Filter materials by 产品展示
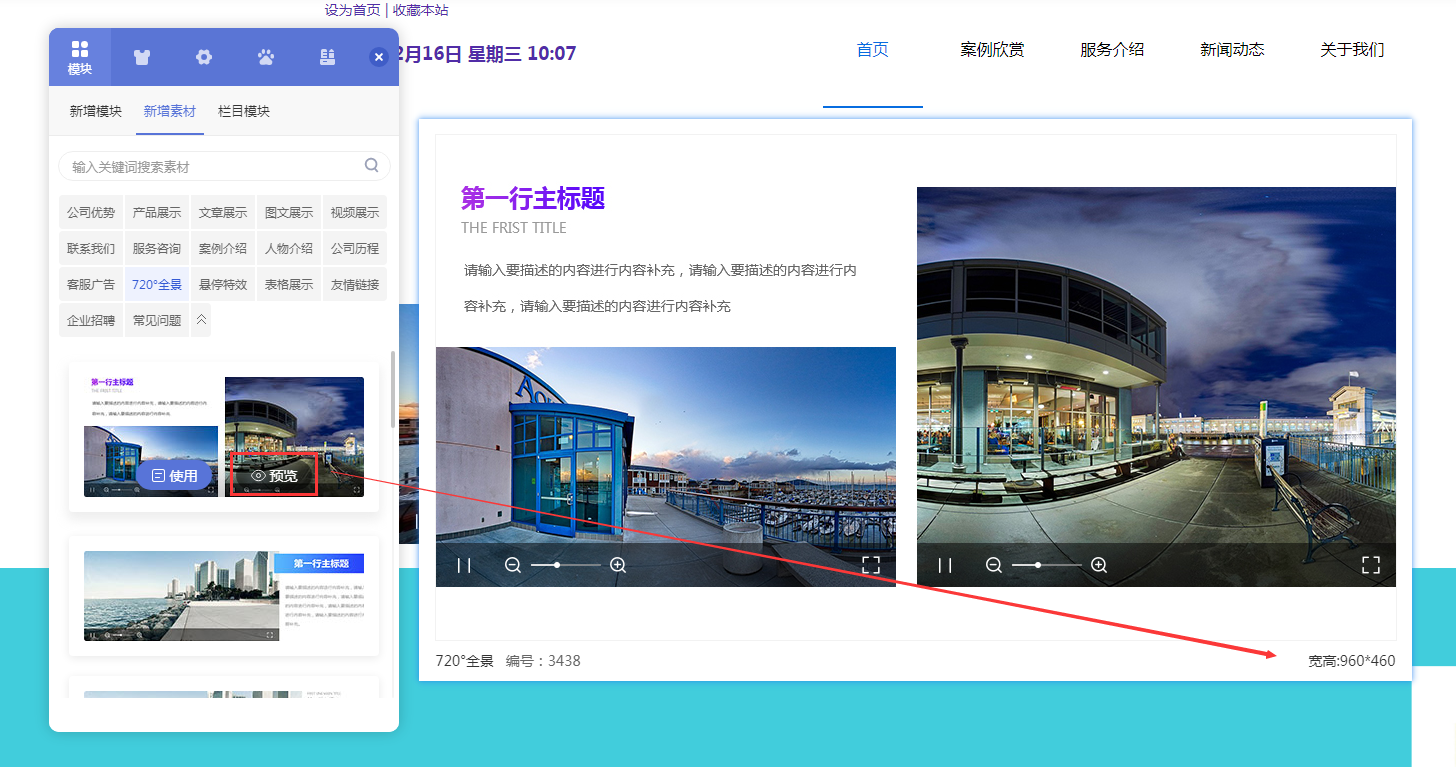 tap(157, 212)
